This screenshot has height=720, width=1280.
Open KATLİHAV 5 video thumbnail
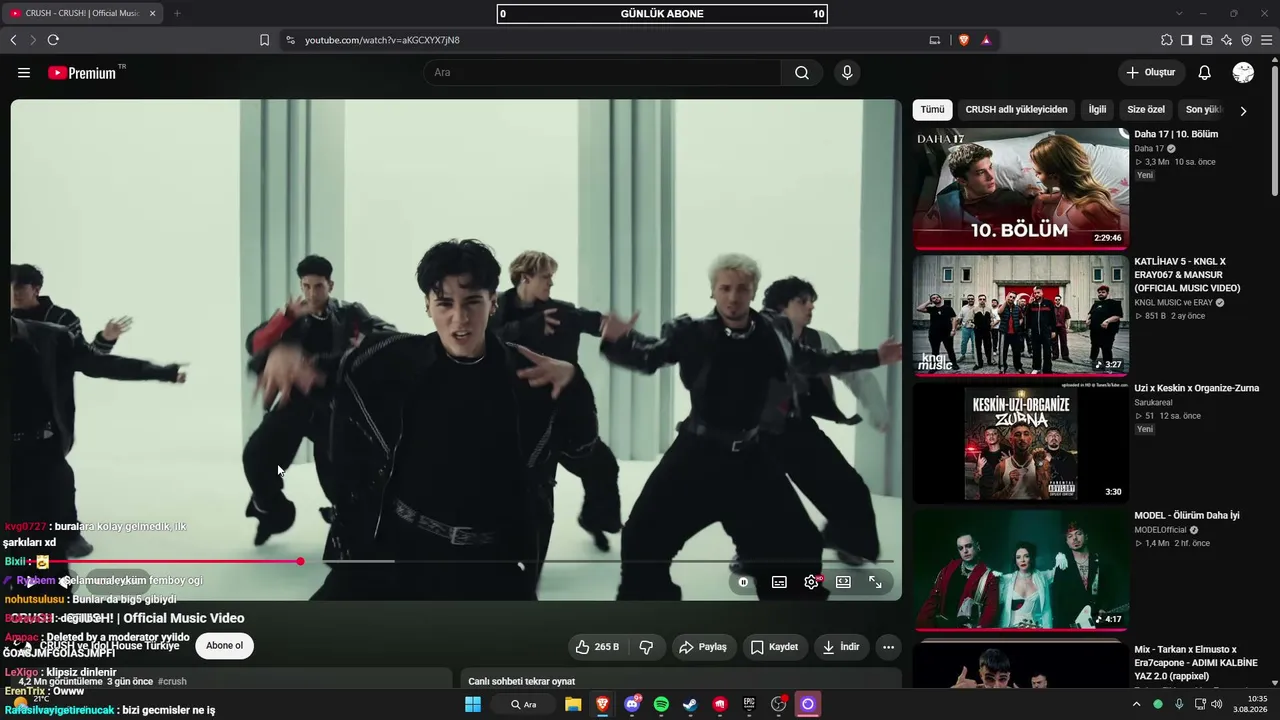1021,315
